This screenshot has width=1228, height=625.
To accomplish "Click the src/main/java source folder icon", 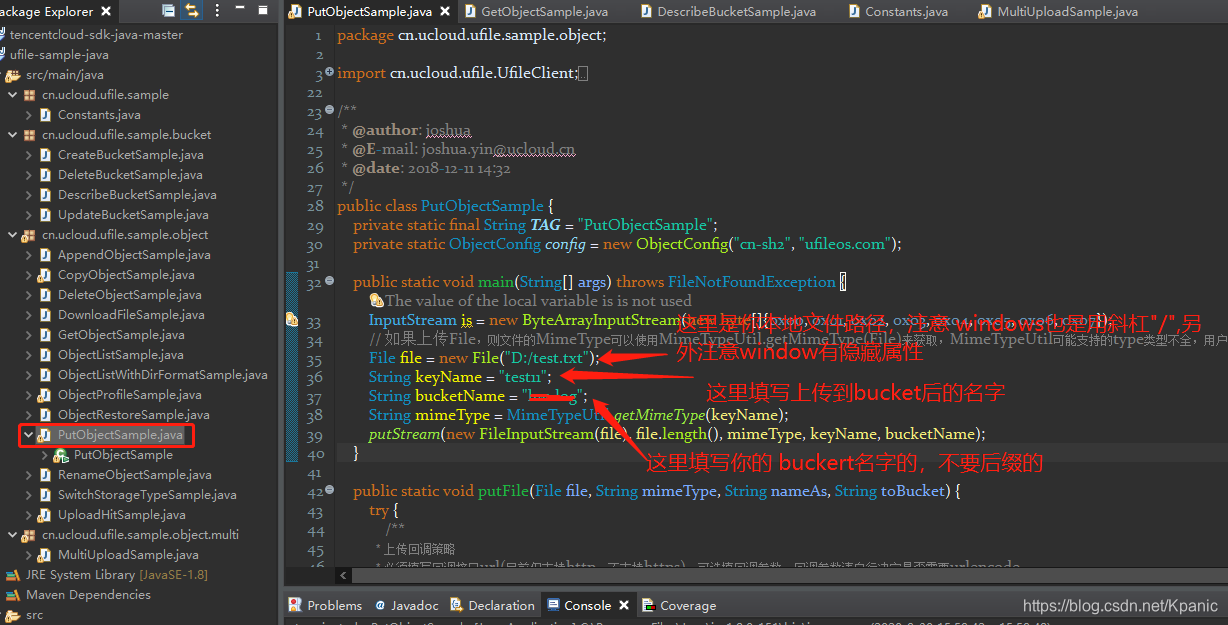I will tap(13, 75).
